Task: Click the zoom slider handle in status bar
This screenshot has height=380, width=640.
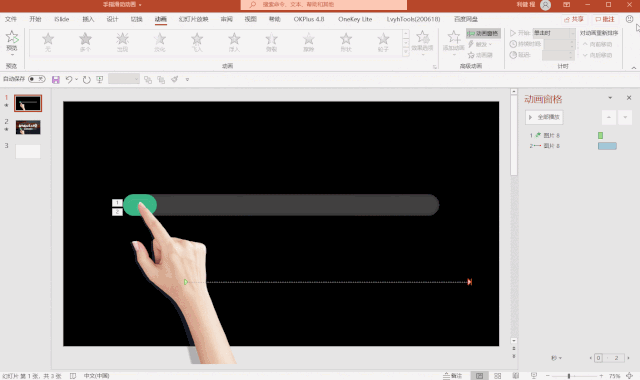Action: pyautogui.click(x=569, y=376)
